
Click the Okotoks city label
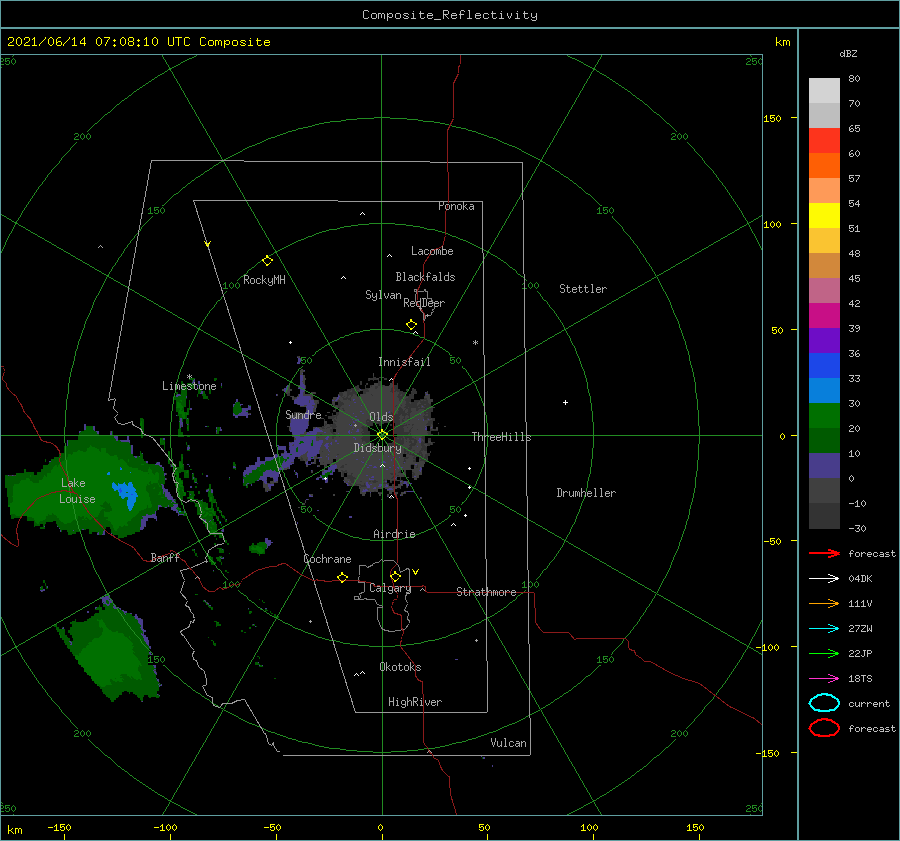click(400, 667)
